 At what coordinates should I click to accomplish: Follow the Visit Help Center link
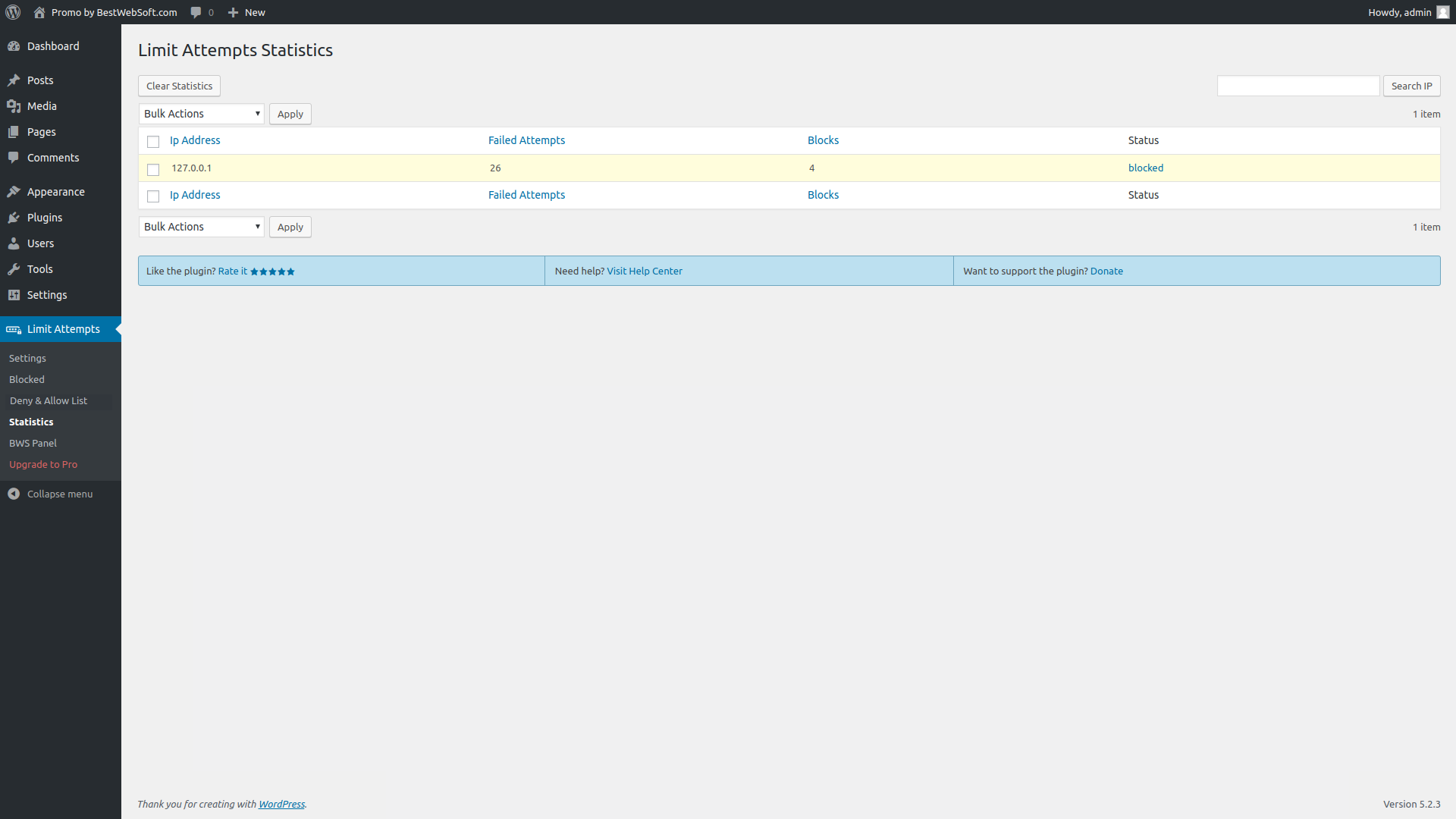tap(644, 271)
